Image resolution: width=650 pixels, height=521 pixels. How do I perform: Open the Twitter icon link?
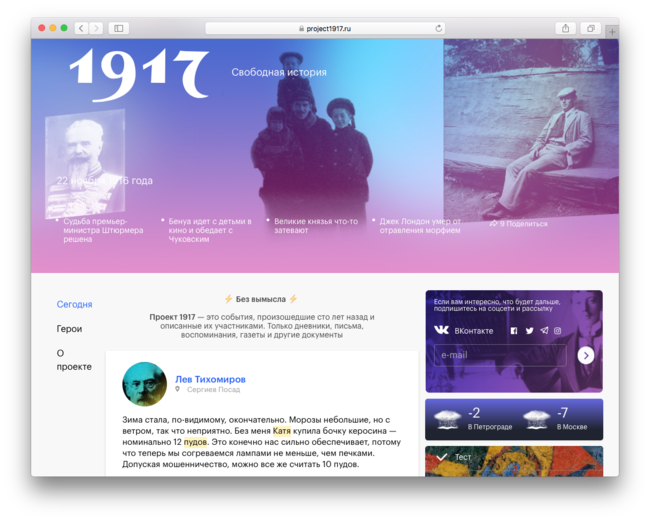(529, 330)
